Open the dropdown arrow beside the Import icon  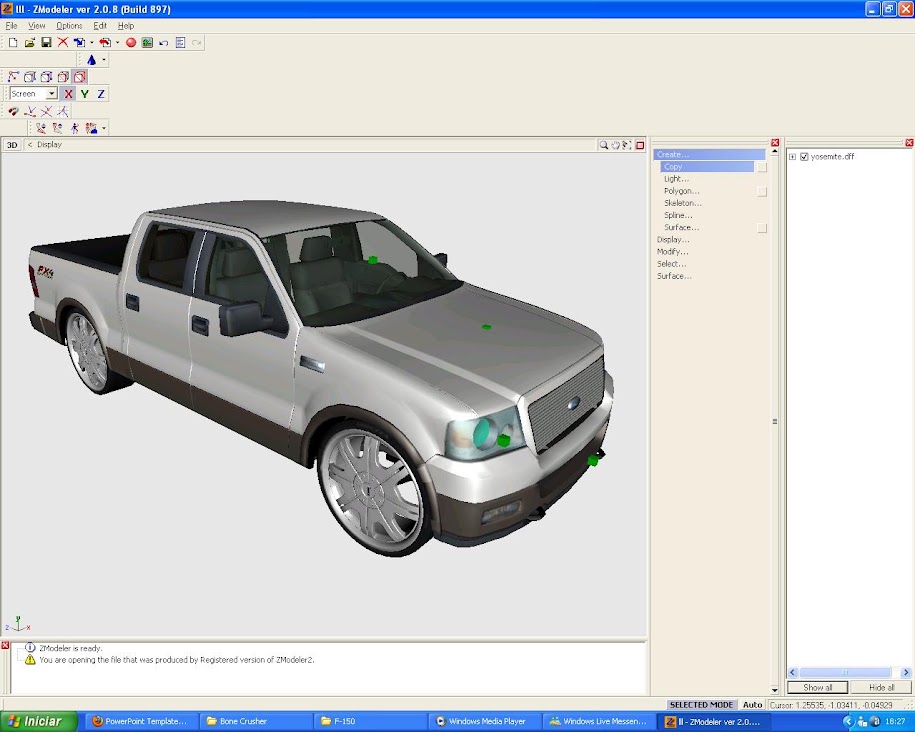[92, 43]
